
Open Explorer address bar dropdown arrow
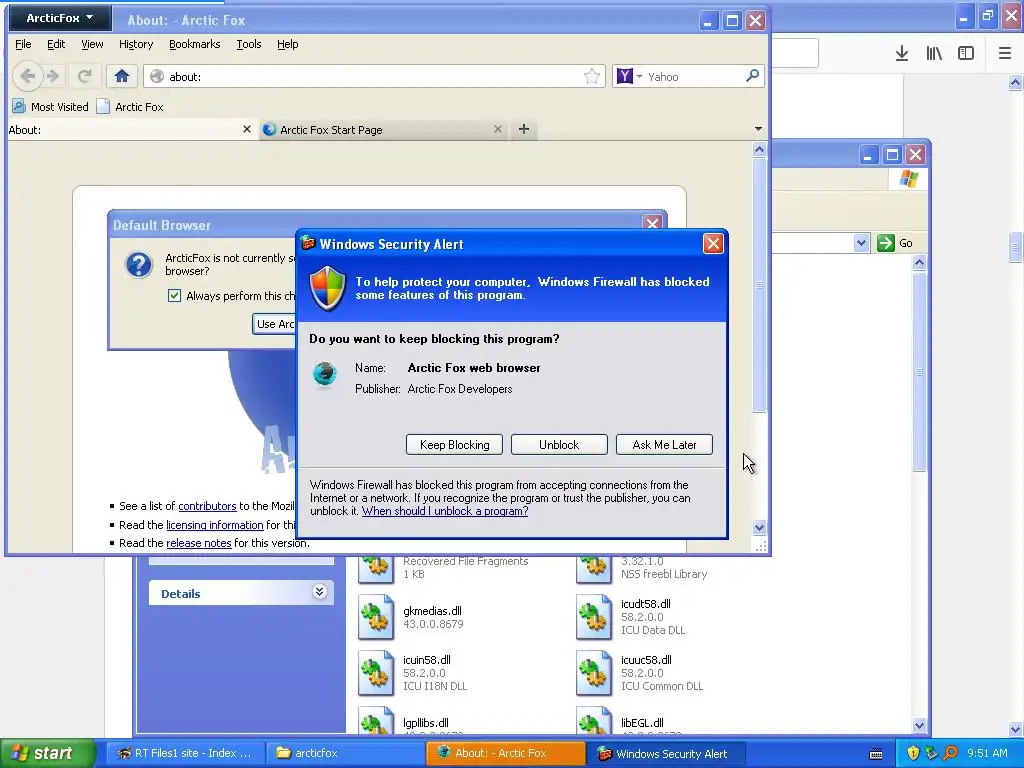point(861,243)
